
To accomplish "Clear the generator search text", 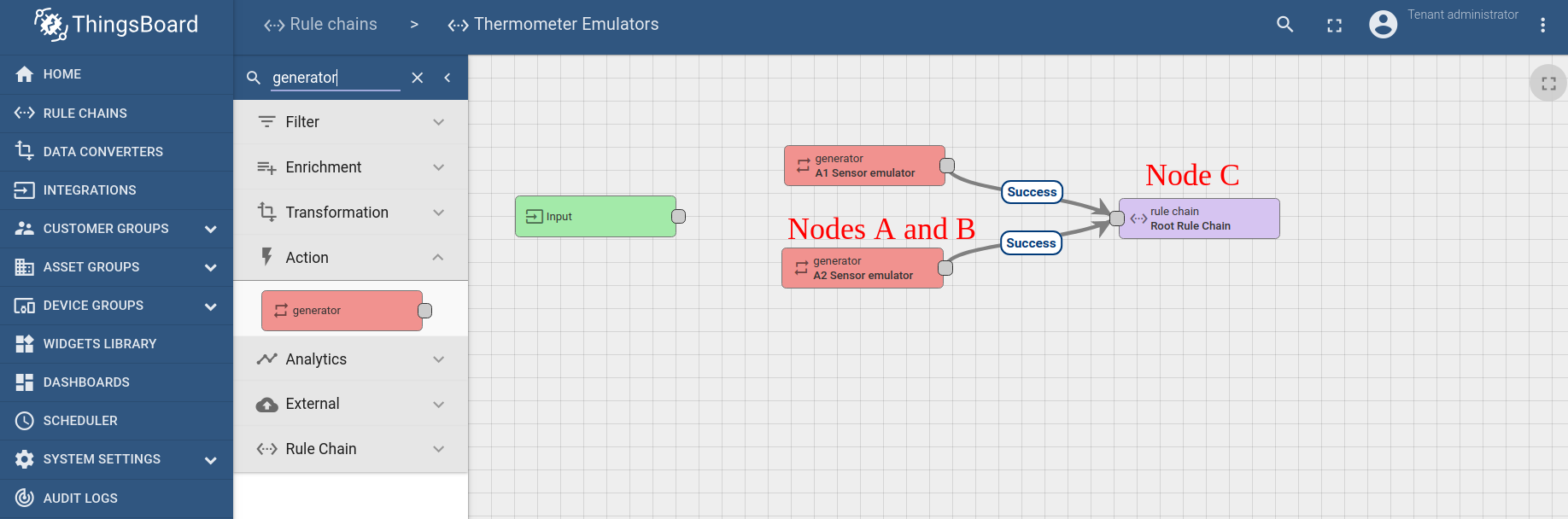I will 418,78.
